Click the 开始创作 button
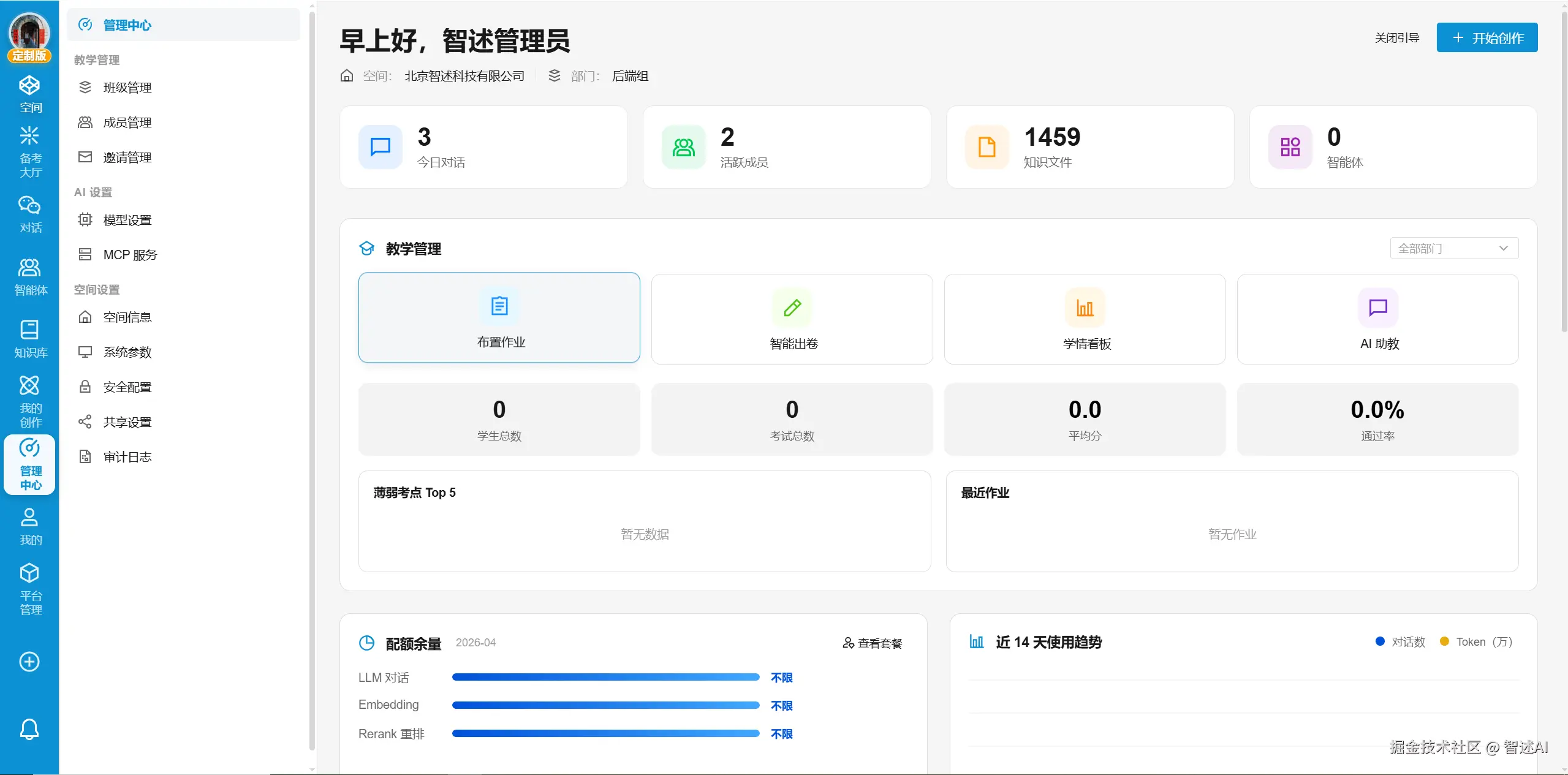Screen dimensions: 1568x775 click(x=1487, y=38)
